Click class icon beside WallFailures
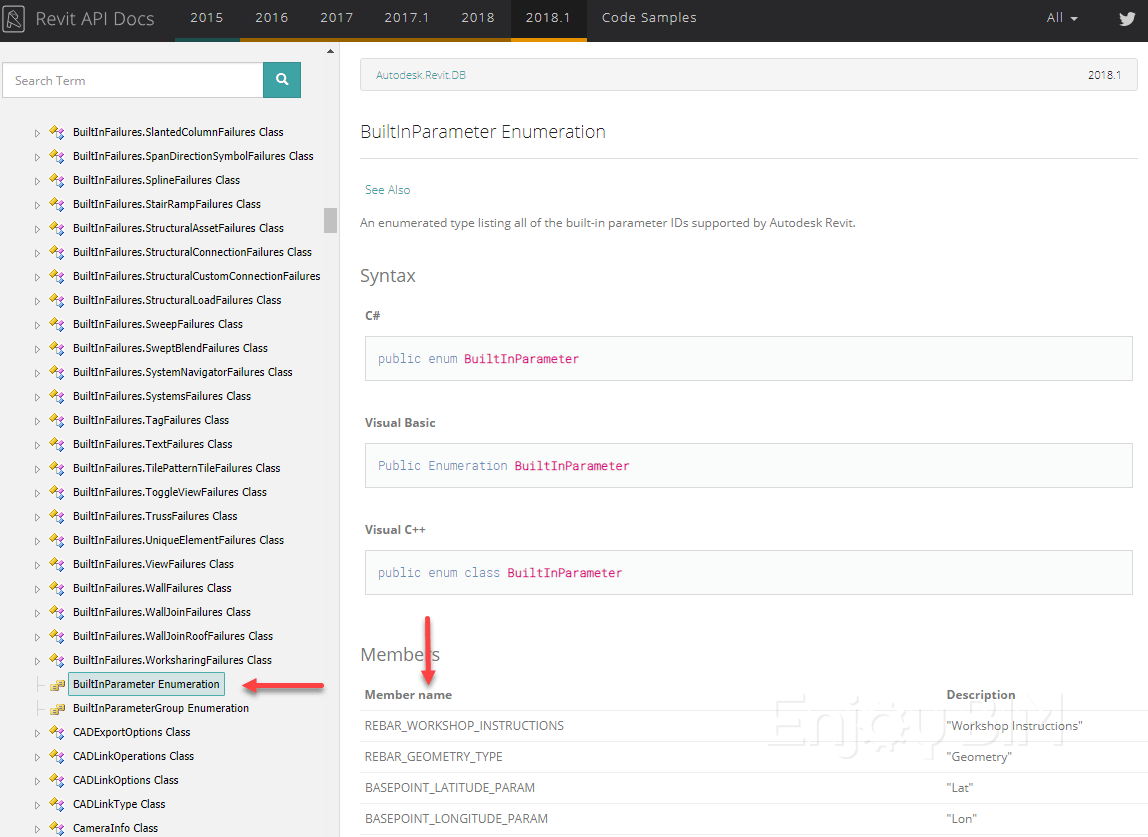The image size is (1148, 837). coord(57,589)
